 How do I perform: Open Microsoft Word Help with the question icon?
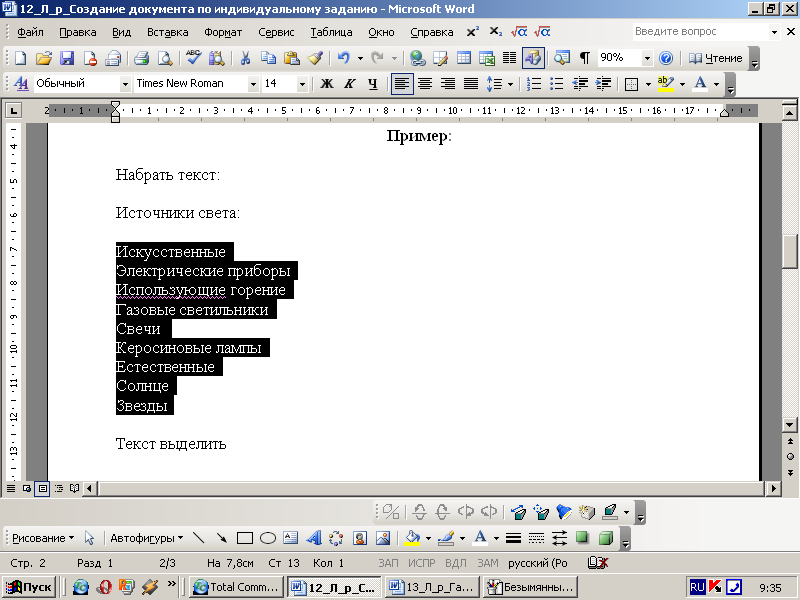[666, 58]
